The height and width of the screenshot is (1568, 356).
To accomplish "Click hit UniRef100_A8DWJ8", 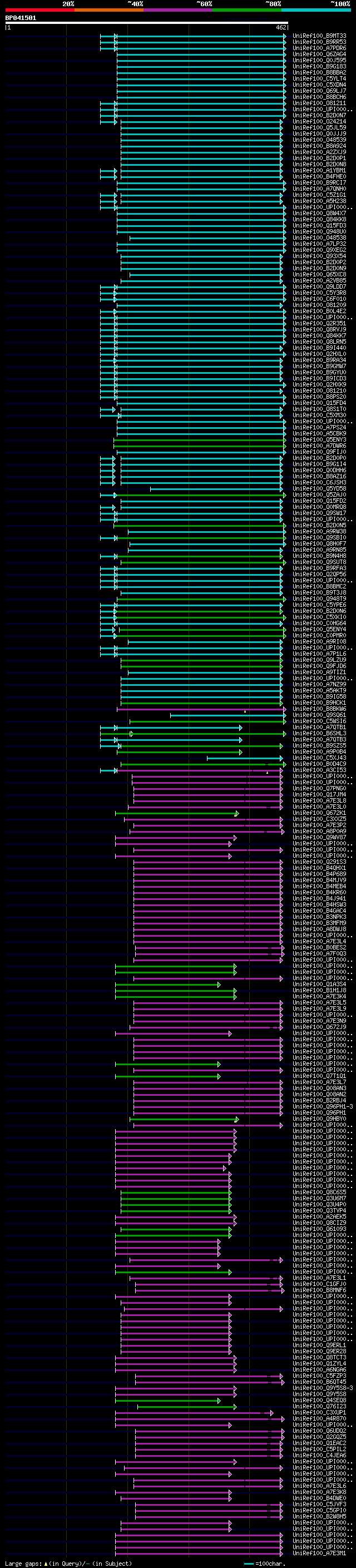I will [319, 929].
